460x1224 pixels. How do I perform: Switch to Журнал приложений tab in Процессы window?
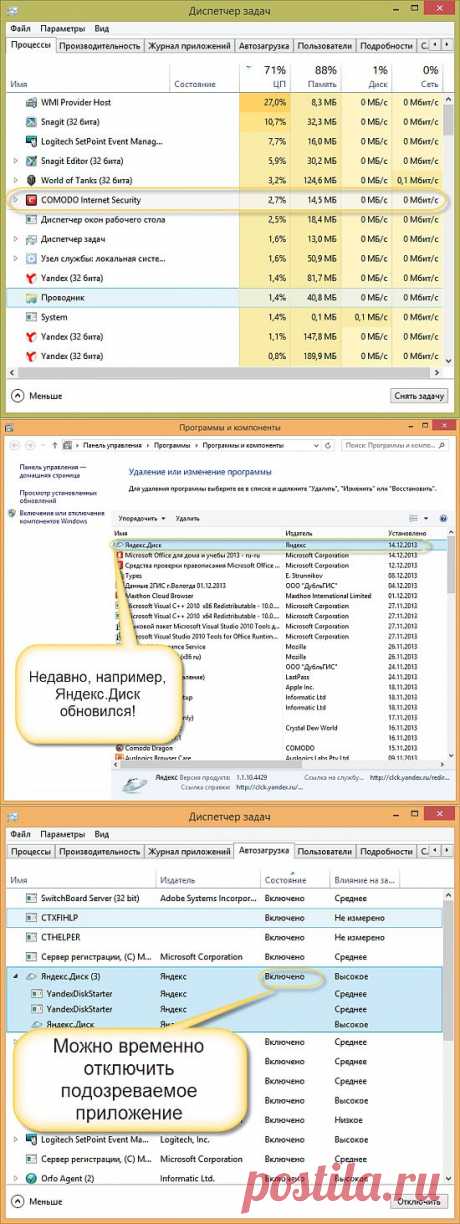(189, 46)
